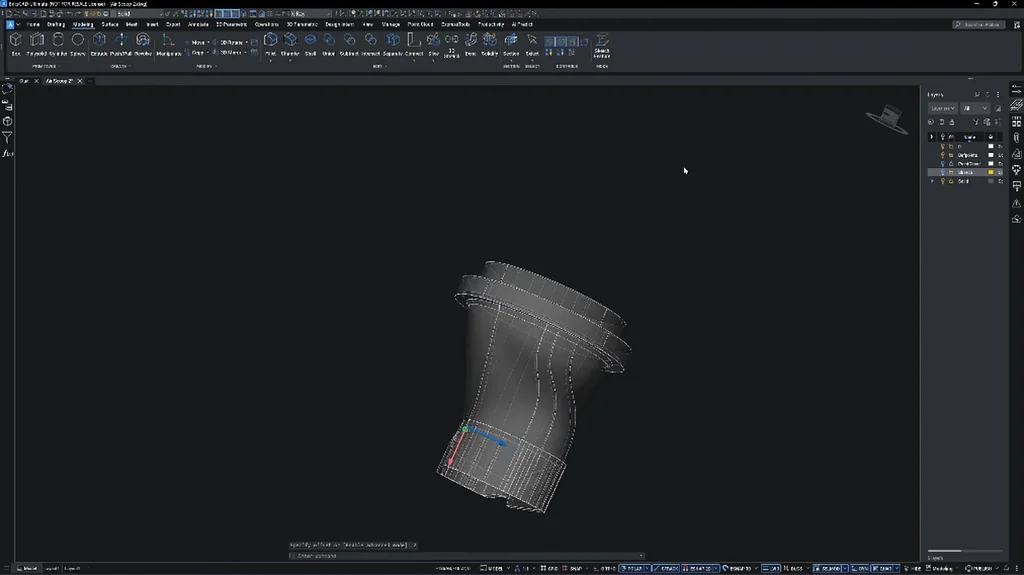
Task: Toggle visibility bulb of layer 0
Action: [x=942, y=146]
